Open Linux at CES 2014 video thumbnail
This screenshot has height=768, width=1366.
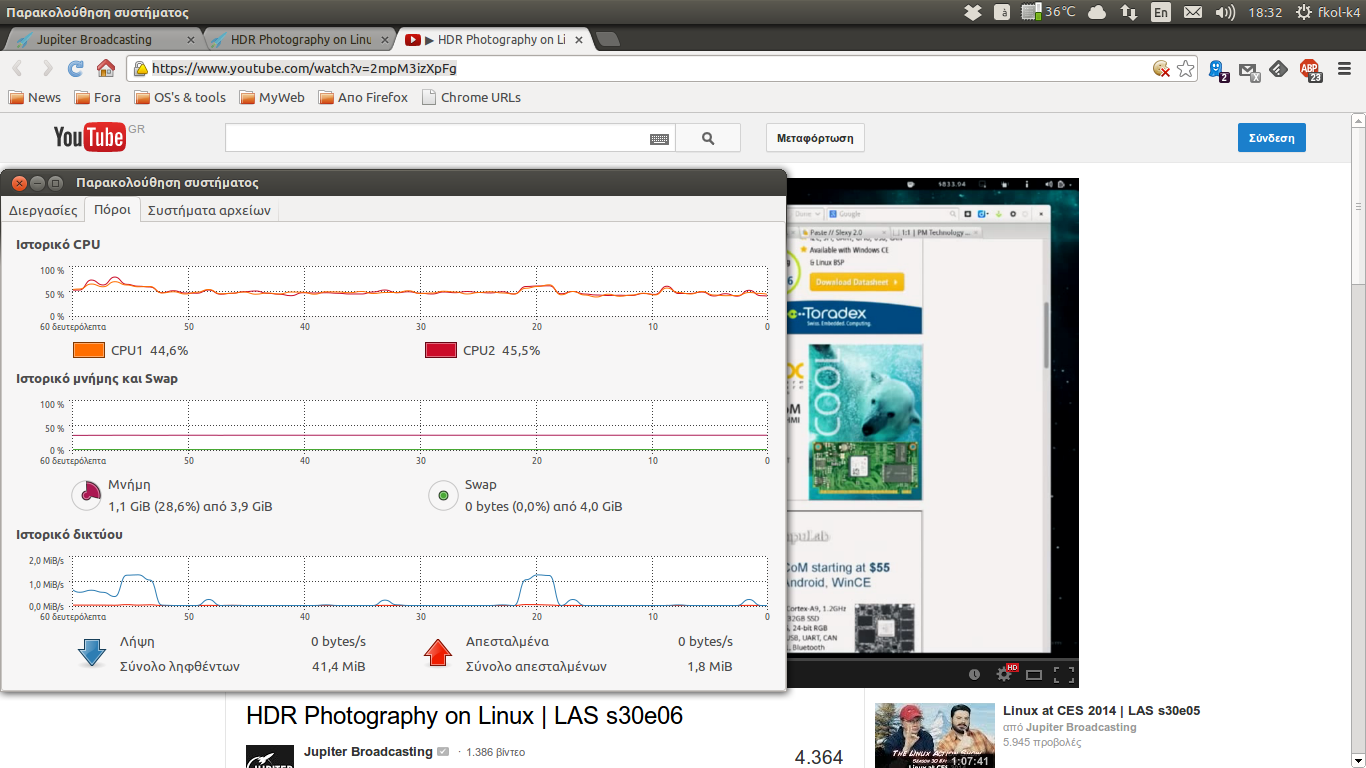click(x=934, y=735)
